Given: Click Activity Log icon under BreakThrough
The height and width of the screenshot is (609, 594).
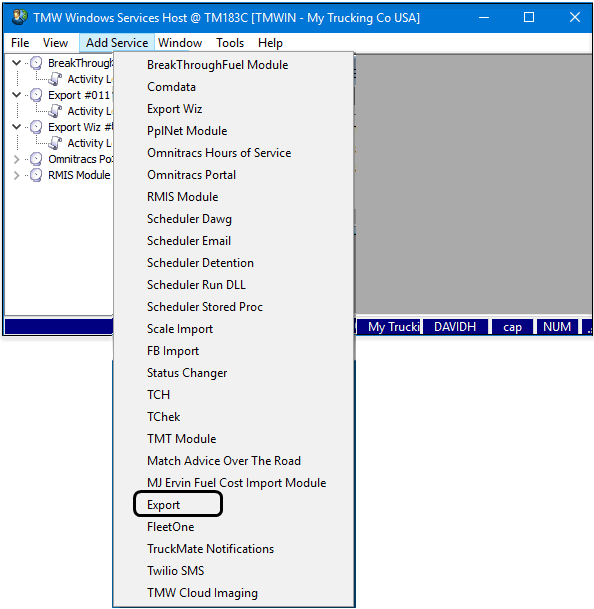Looking at the screenshot, I should pos(55,79).
